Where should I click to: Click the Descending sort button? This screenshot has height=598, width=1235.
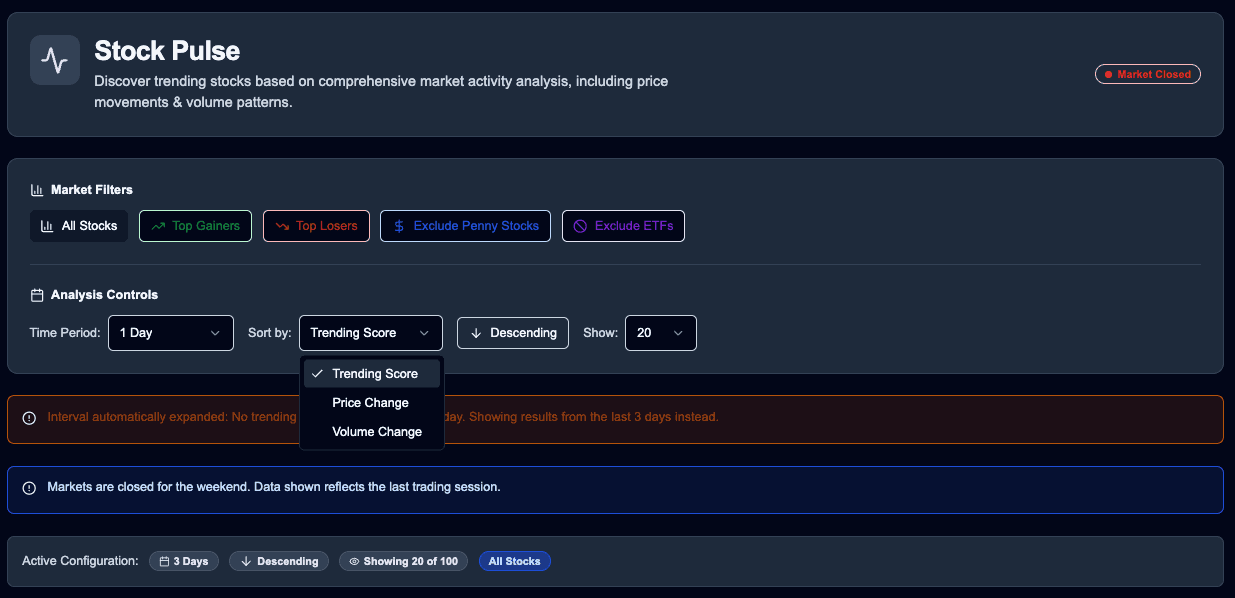coord(513,332)
